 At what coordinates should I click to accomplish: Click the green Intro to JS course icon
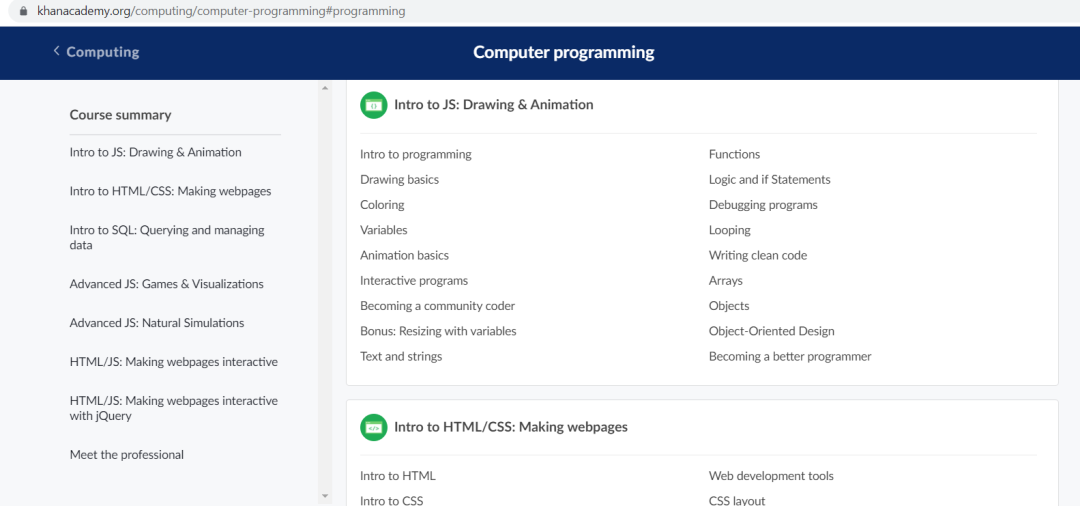point(373,105)
